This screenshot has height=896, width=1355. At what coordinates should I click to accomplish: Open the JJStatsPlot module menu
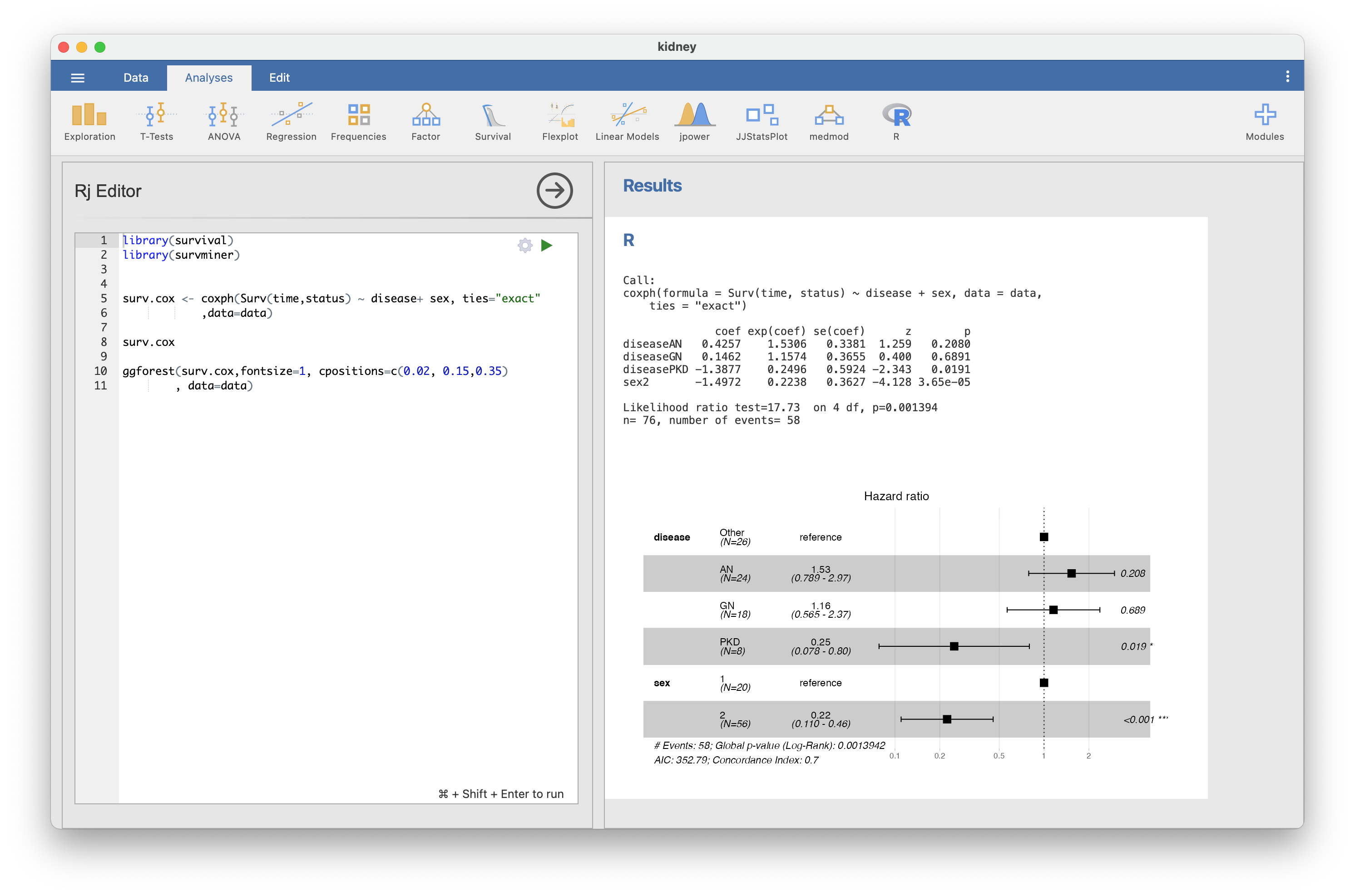761,122
